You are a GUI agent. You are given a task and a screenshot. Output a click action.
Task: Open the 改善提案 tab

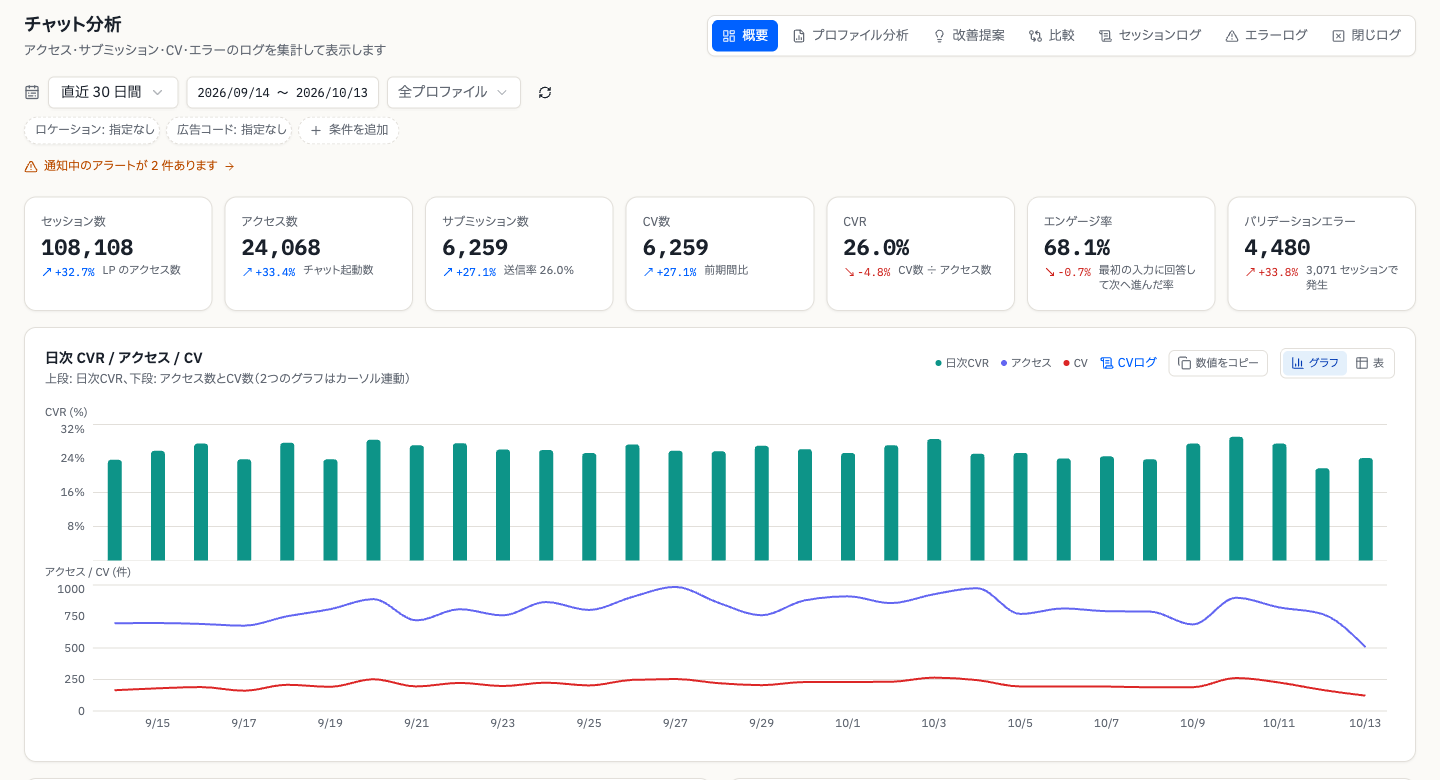pyautogui.click(x=968, y=36)
